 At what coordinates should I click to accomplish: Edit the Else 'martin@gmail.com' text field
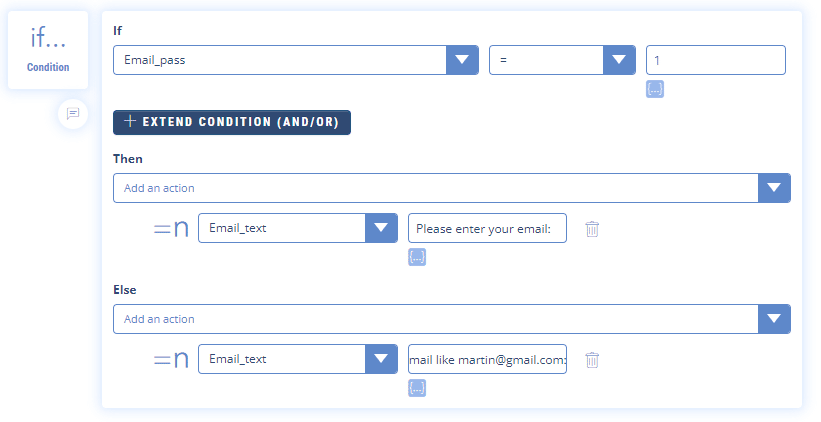(x=487, y=359)
